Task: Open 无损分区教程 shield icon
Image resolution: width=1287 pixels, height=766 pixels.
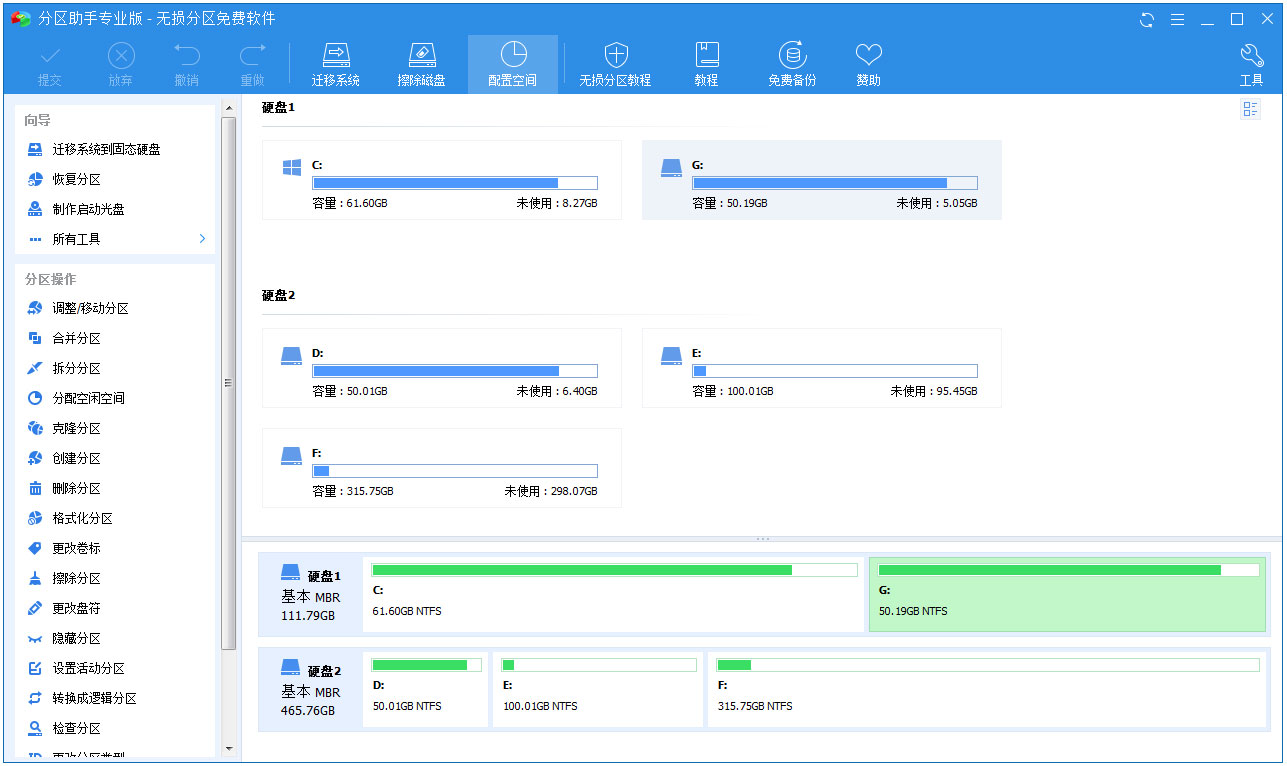Action: pyautogui.click(x=615, y=56)
